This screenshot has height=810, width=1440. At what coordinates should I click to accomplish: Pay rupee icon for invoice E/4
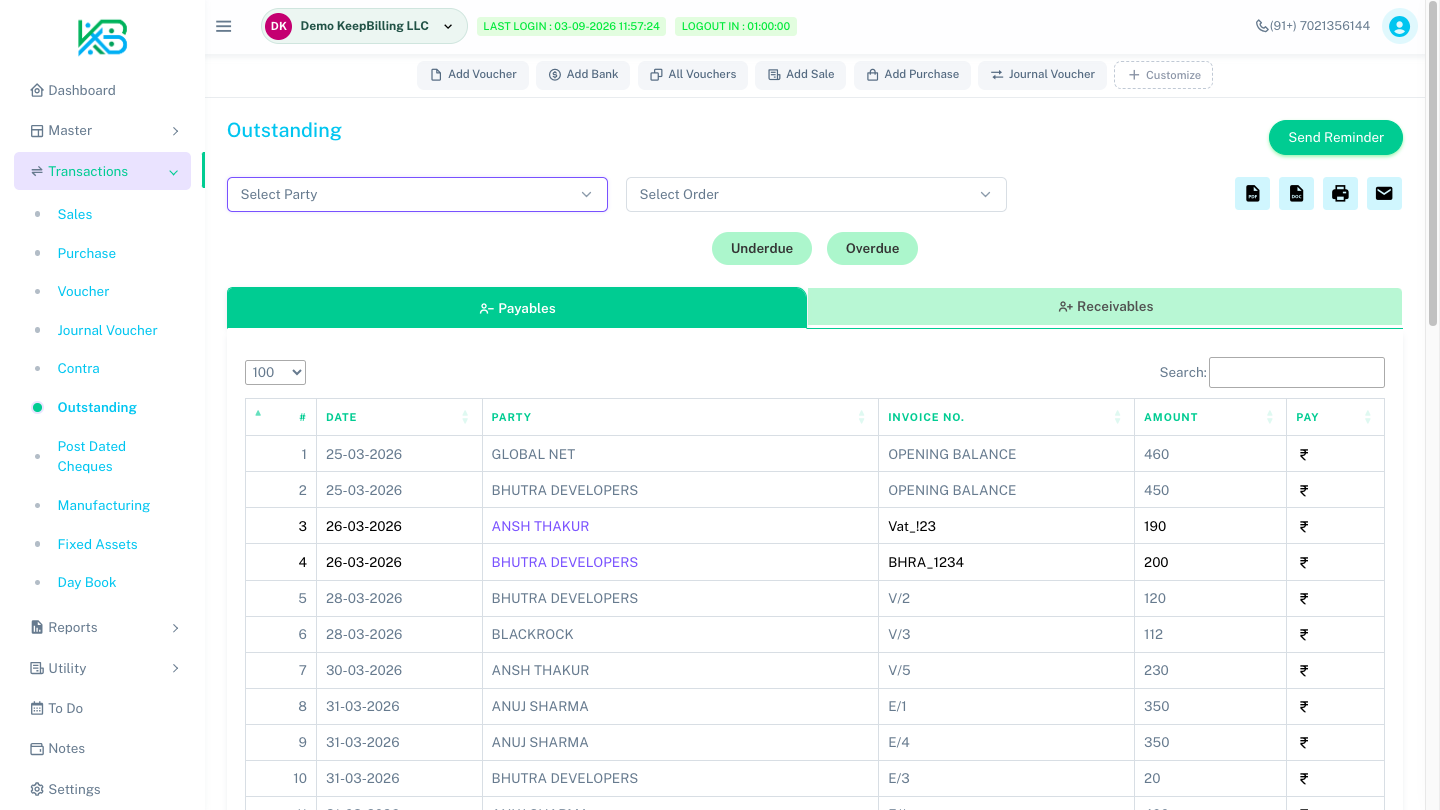point(1304,742)
